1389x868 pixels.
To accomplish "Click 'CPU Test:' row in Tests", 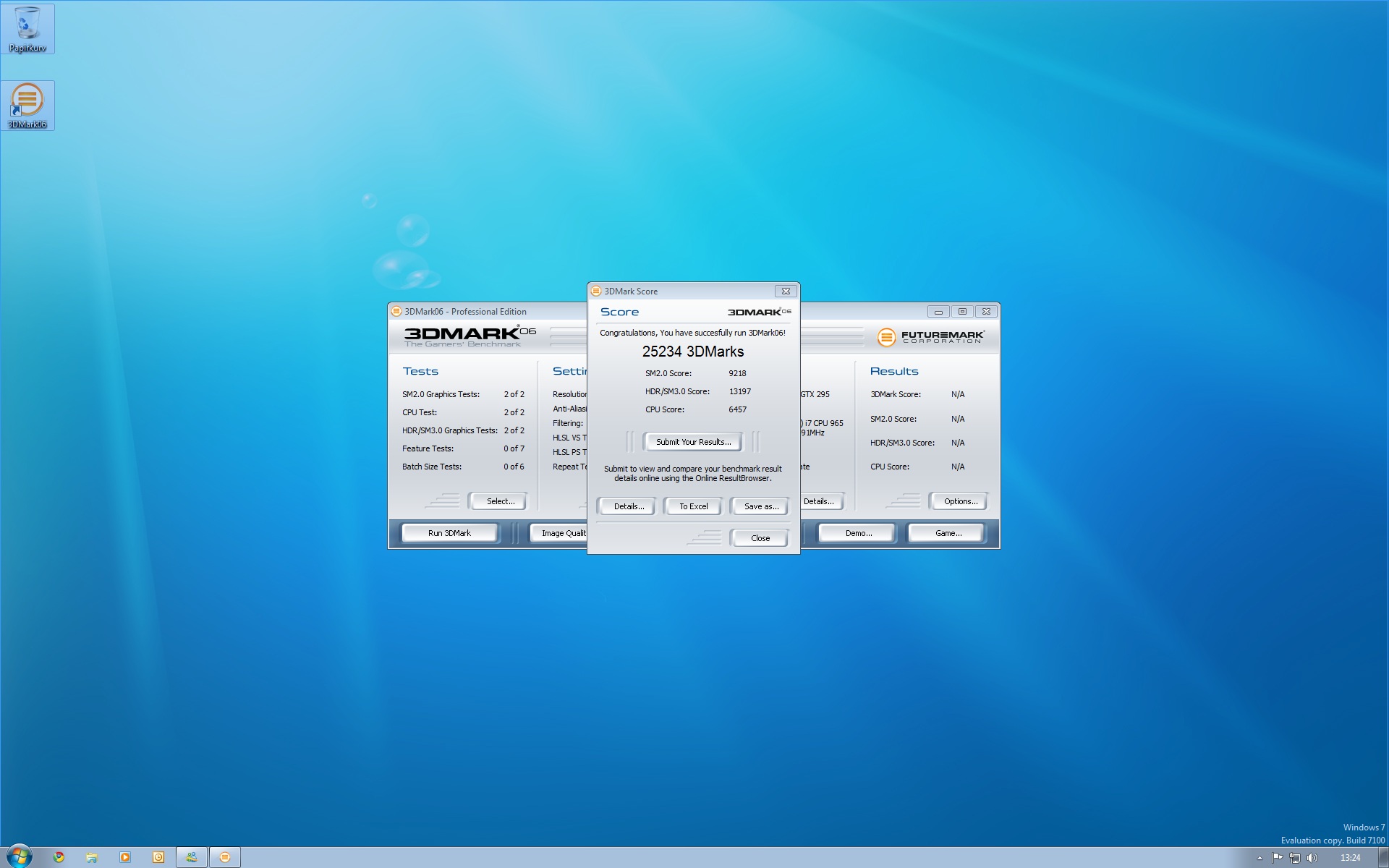I will tap(463, 412).
